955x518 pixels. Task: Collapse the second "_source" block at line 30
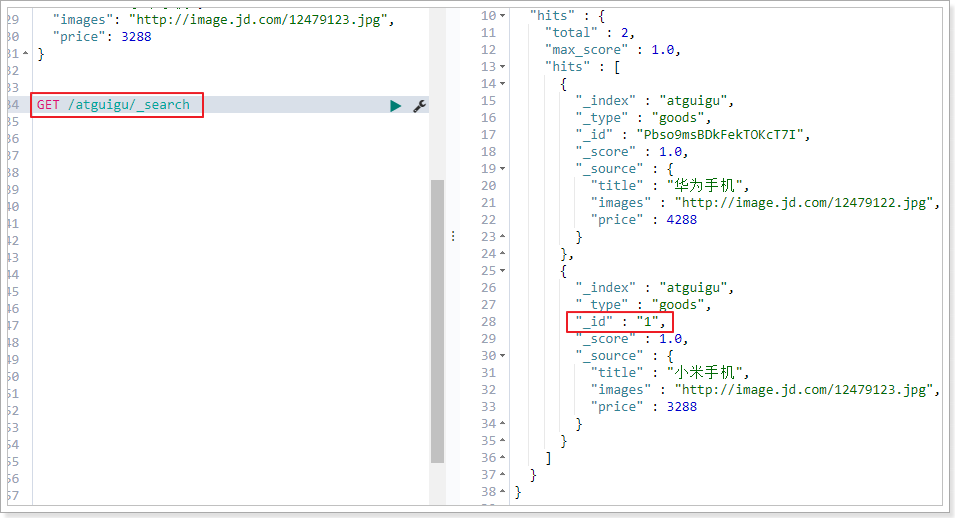pyautogui.click(x=502, y=356)
